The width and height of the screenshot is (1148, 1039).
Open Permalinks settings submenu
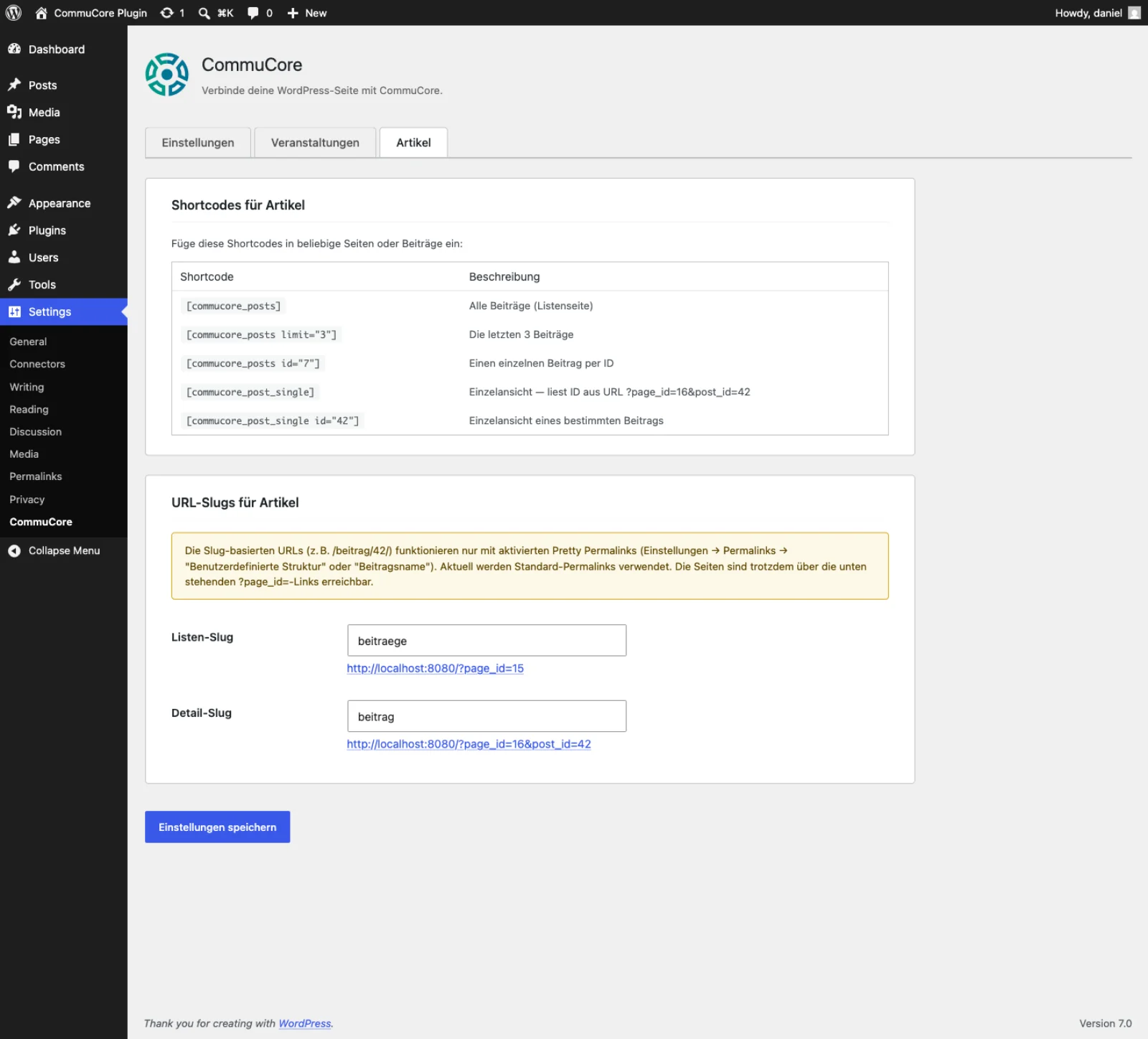(35, 476)
